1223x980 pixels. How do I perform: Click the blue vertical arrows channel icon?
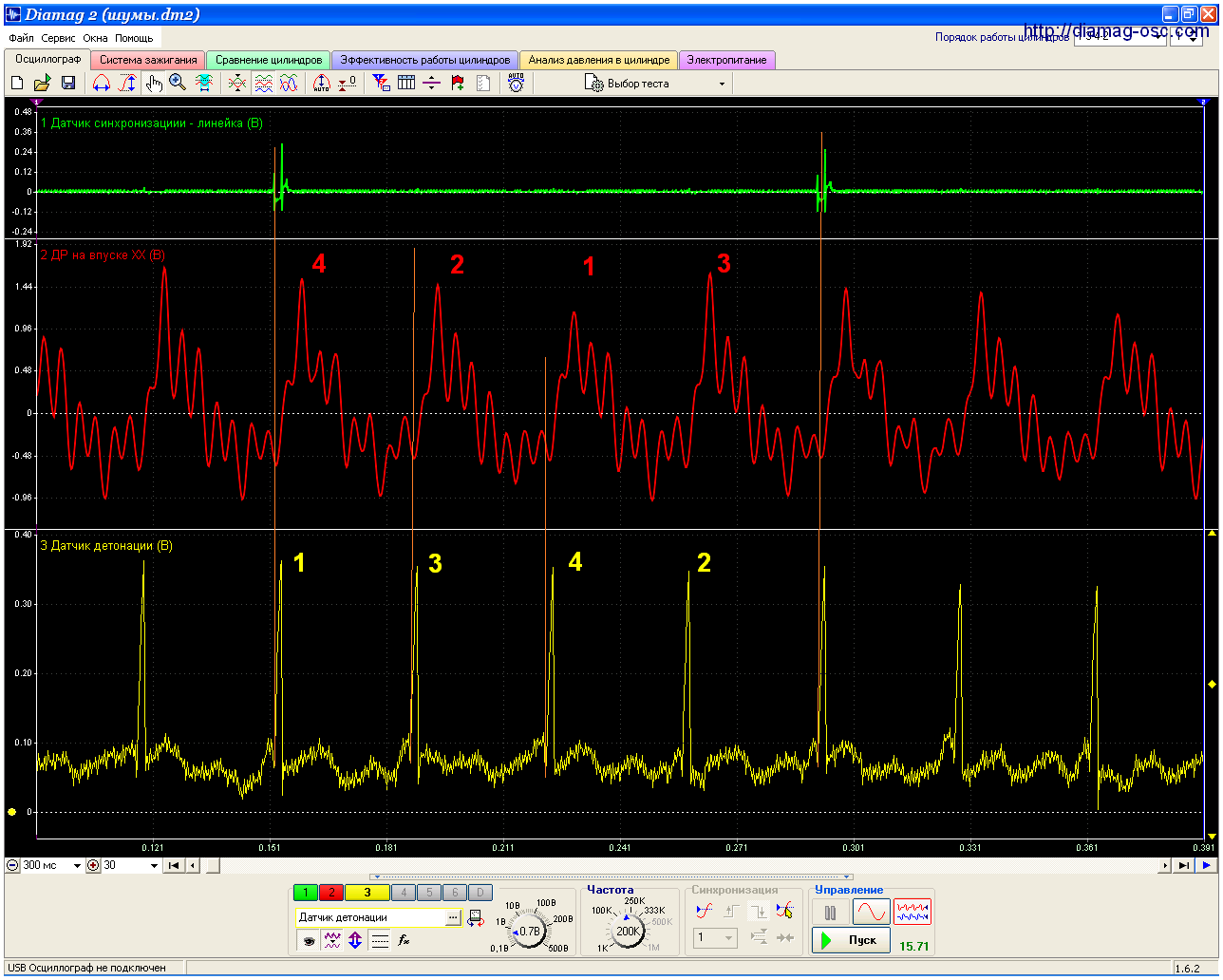[355, 940]
